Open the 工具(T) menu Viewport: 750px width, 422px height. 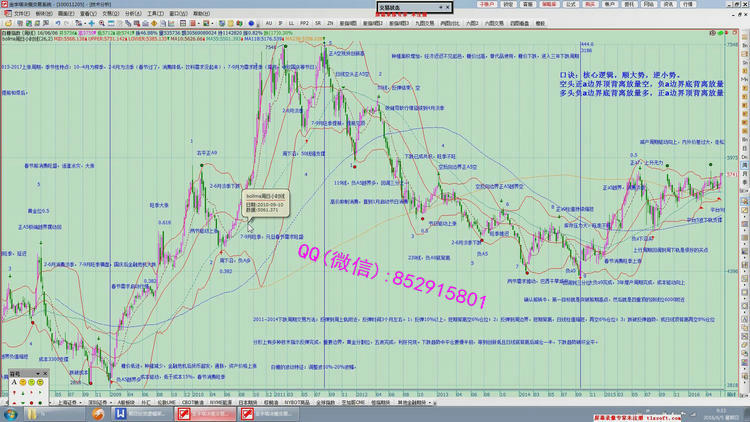tap(155, 13)
